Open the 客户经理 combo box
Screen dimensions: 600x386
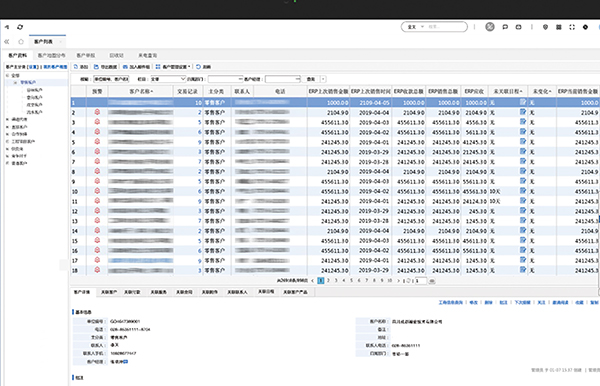click(x=283, y=79)
